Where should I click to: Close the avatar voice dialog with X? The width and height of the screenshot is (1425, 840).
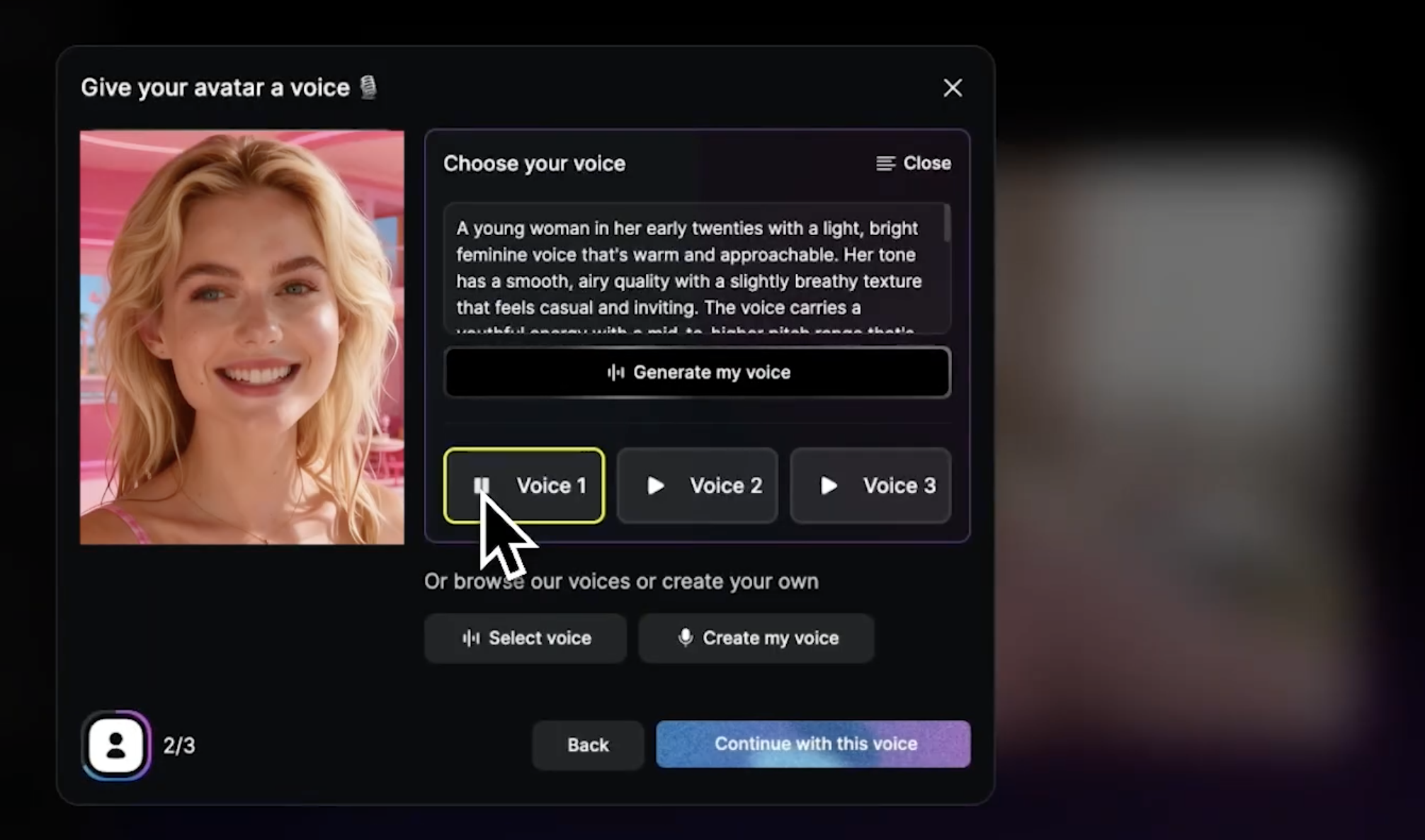point(953,88)
